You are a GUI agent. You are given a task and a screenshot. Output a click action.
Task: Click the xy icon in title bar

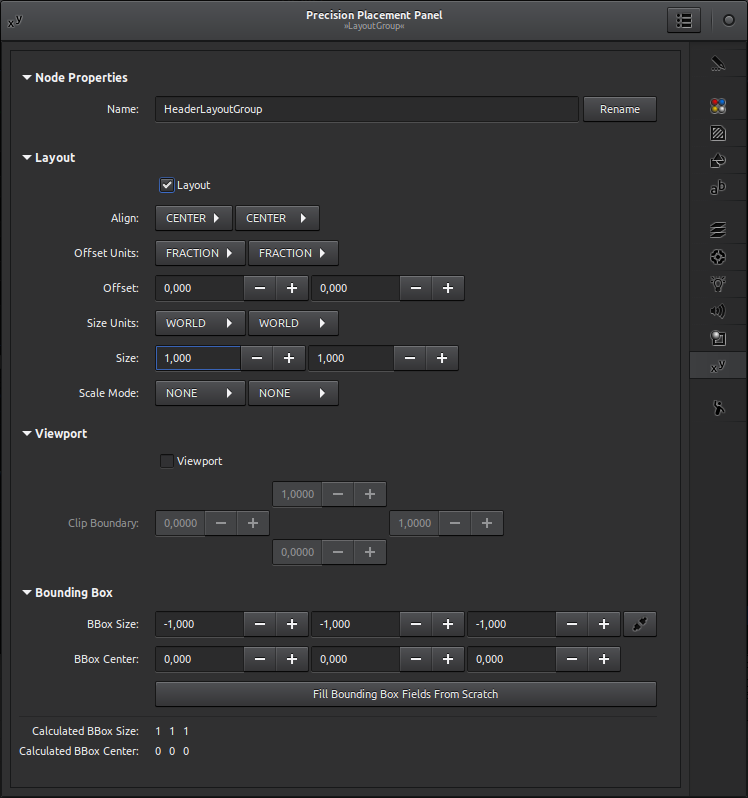(15, 21)
